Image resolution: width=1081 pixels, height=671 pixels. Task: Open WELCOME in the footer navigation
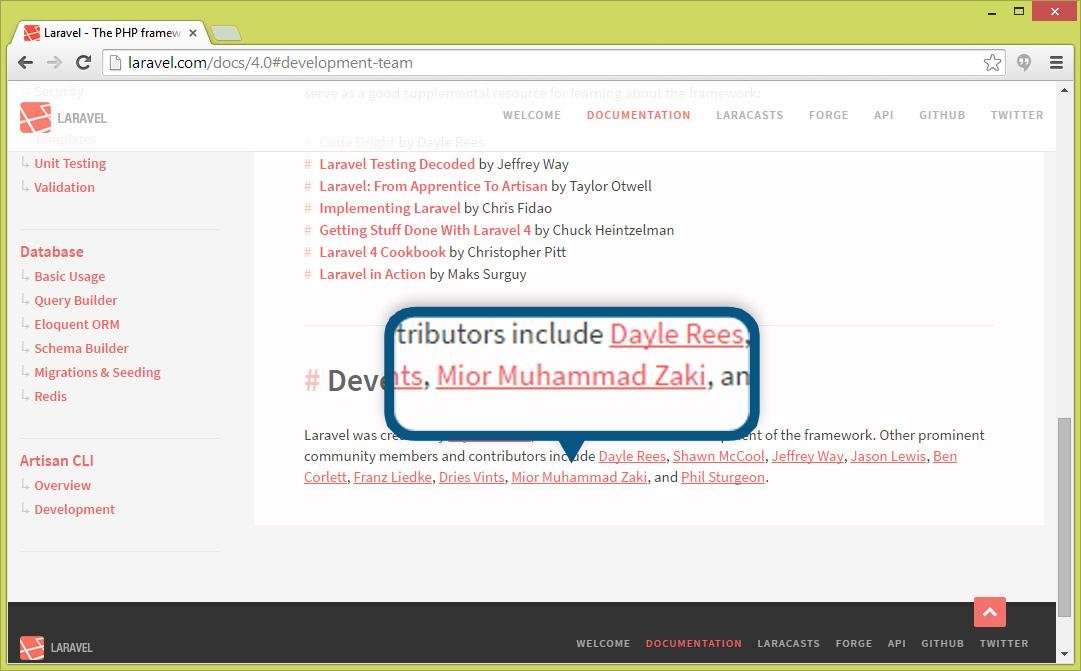pyautogui.click(x=603, y=643)
